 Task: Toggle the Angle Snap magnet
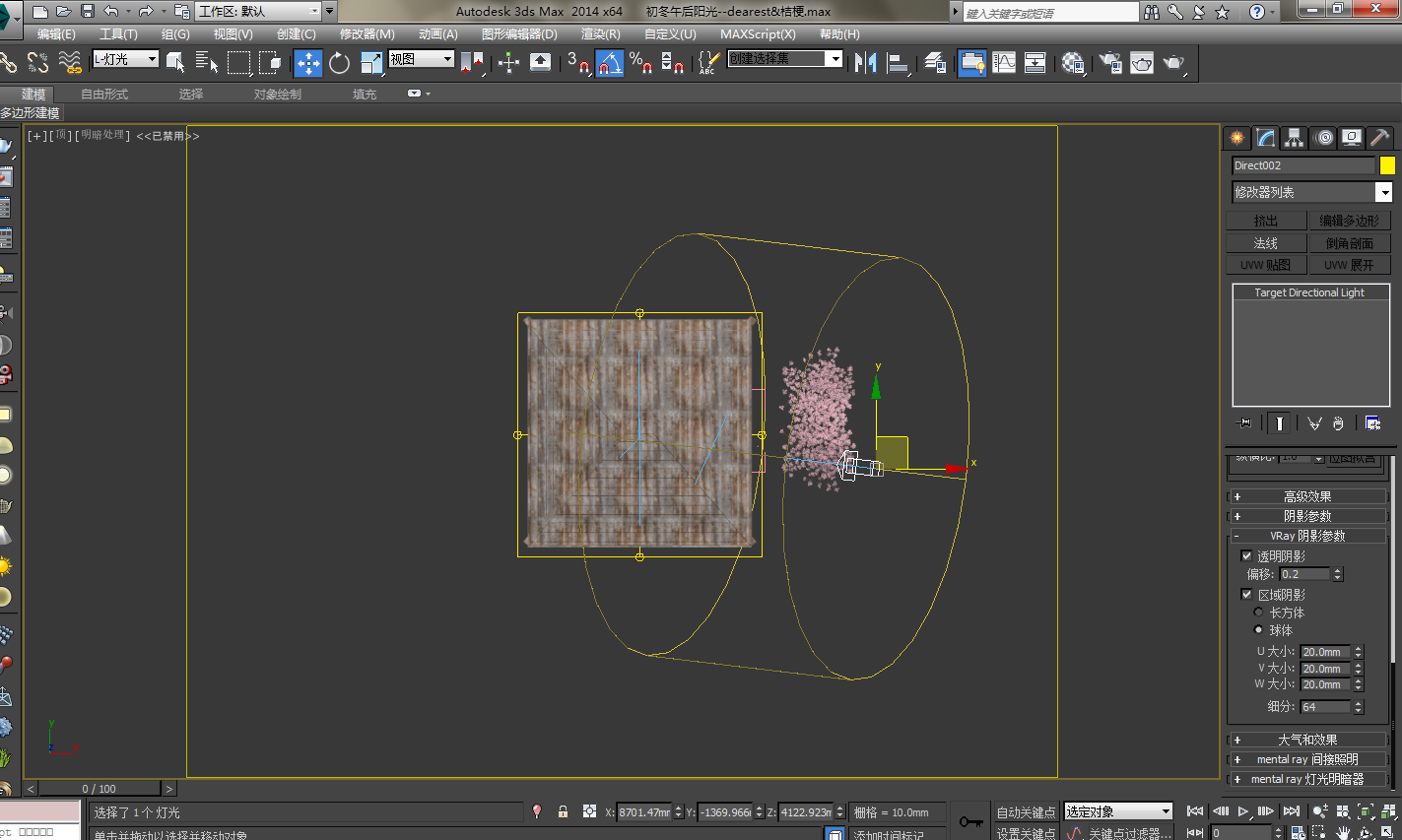point(610,63)
